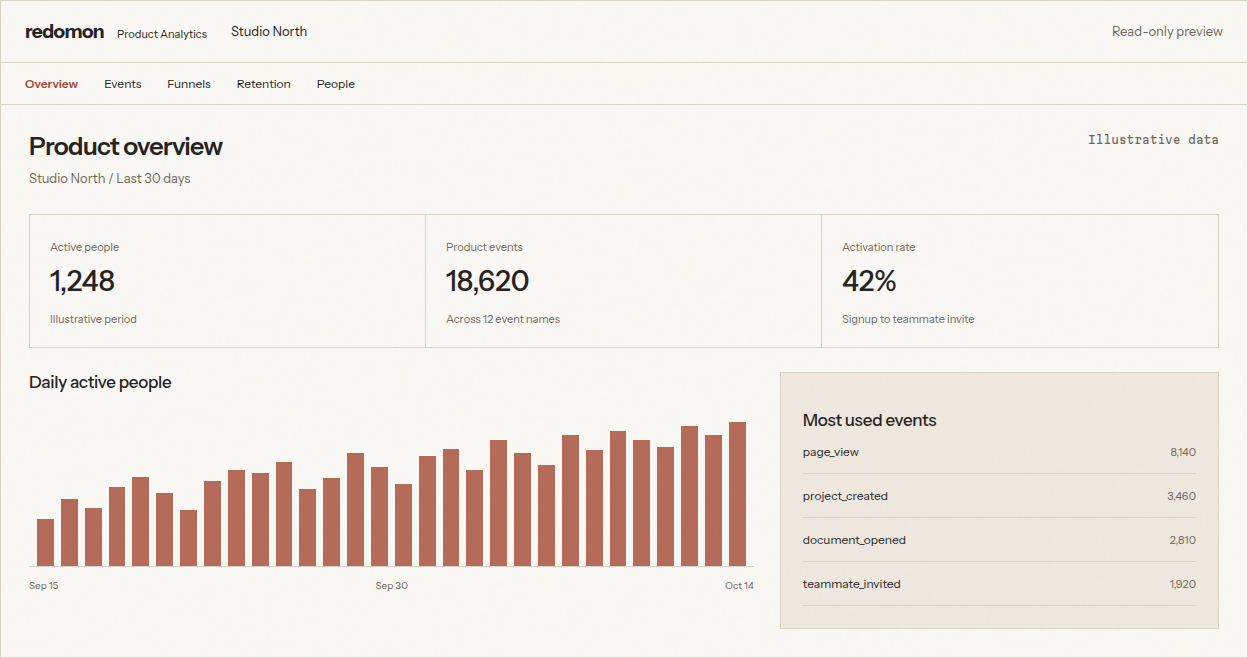Image resolution: width=1248 pixels, height=658 pixels.
Task: Click the Oct 14 axis label
Action: pos(739,586)
